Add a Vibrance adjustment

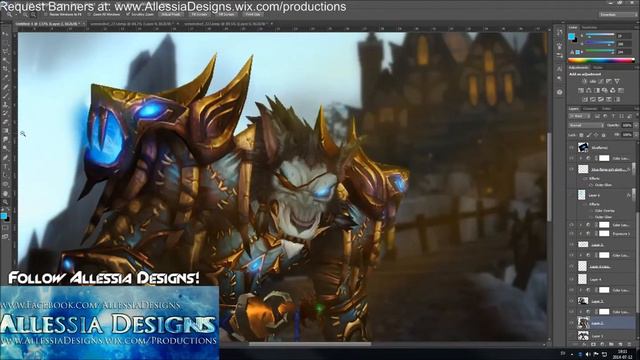click(x=617, y=82)
